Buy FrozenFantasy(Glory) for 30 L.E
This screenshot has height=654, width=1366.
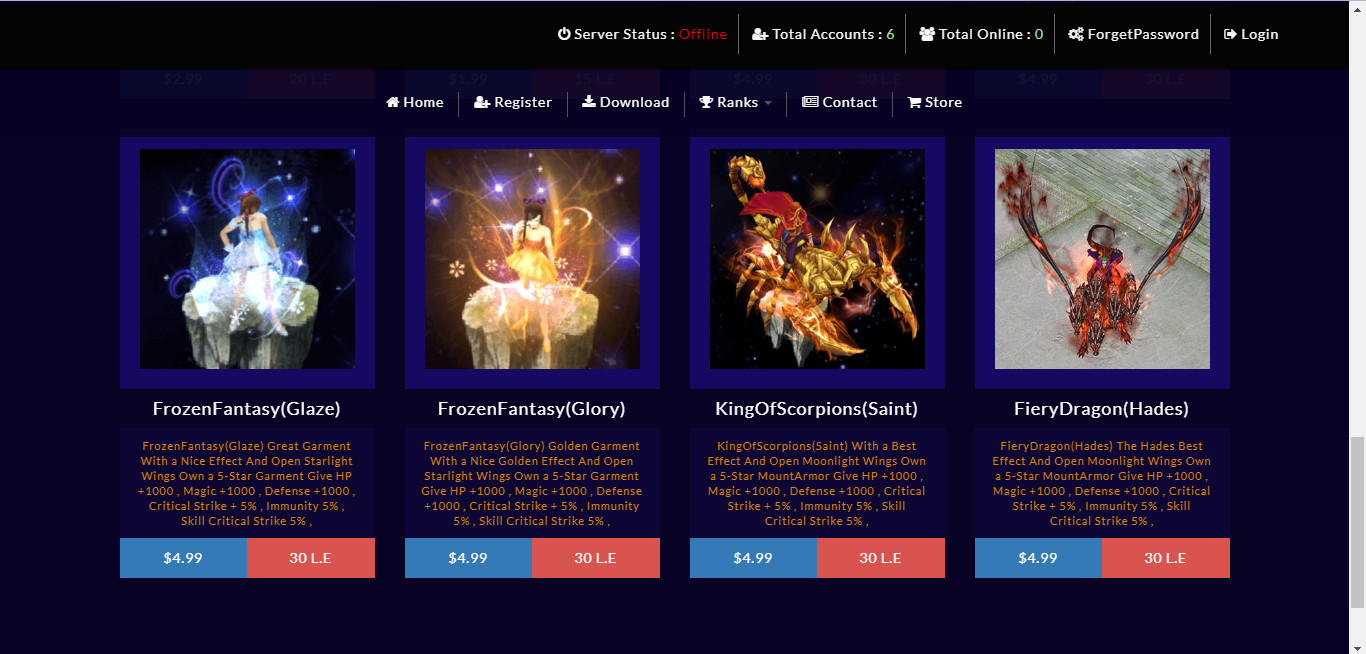point(596,558)
